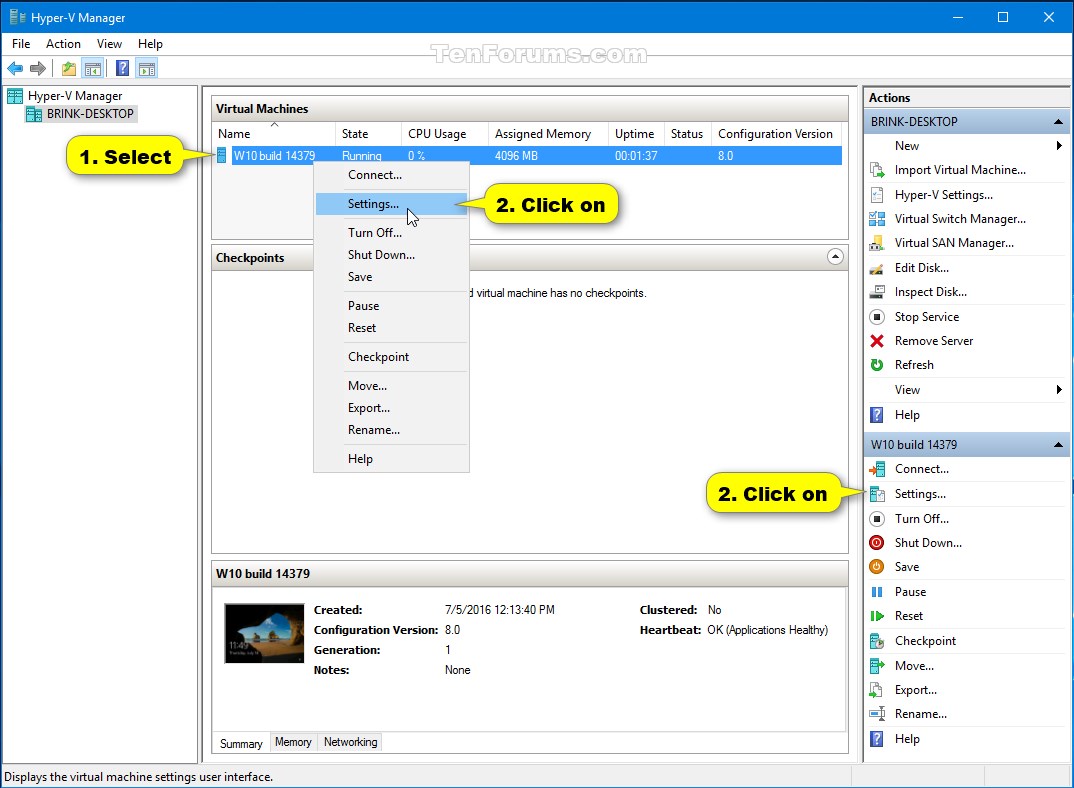Select the Edit Disk icon
The image size is (1074, 788).
(877, 267)
